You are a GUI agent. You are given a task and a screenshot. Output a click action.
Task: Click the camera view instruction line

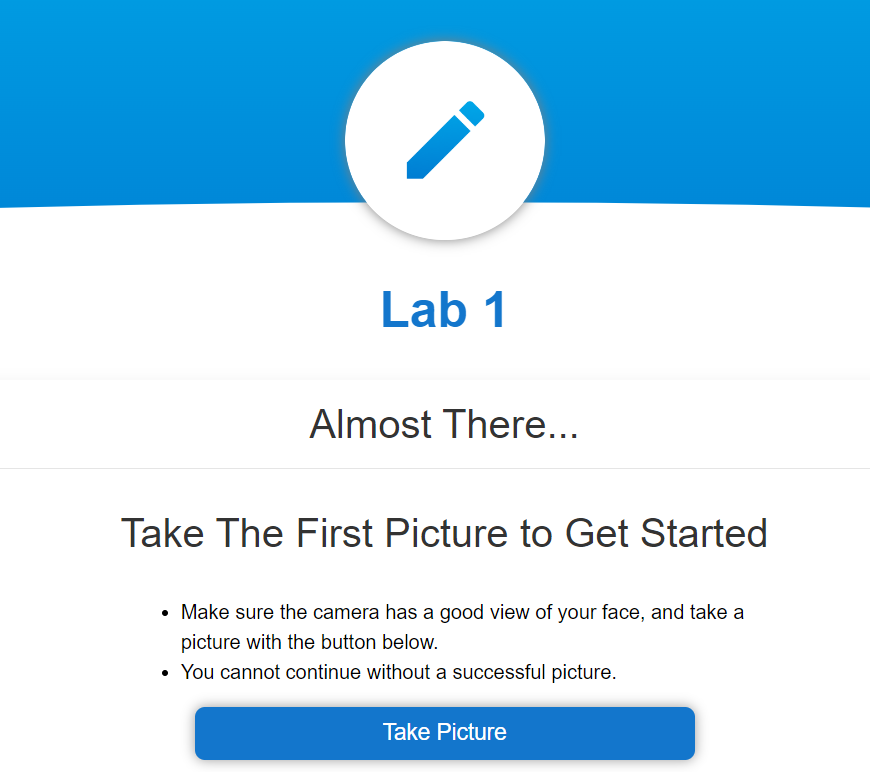point(462,612)
